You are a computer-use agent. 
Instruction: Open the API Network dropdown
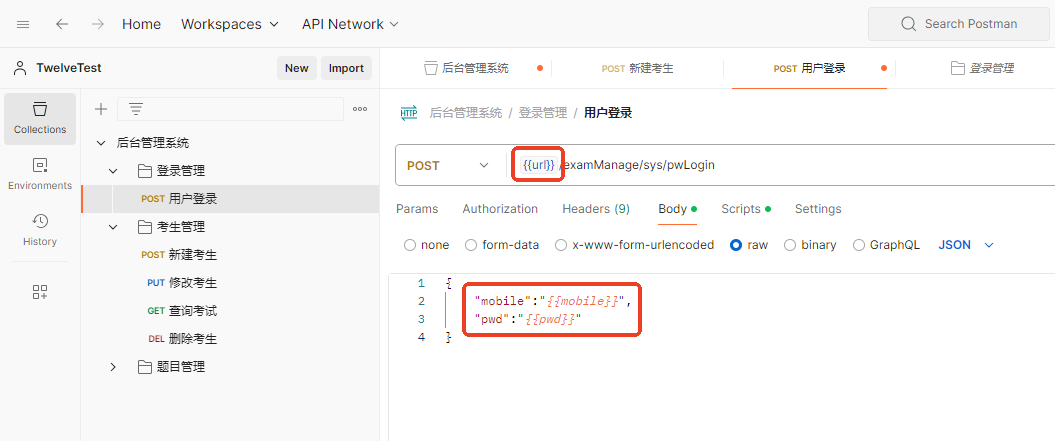(351, 24)
